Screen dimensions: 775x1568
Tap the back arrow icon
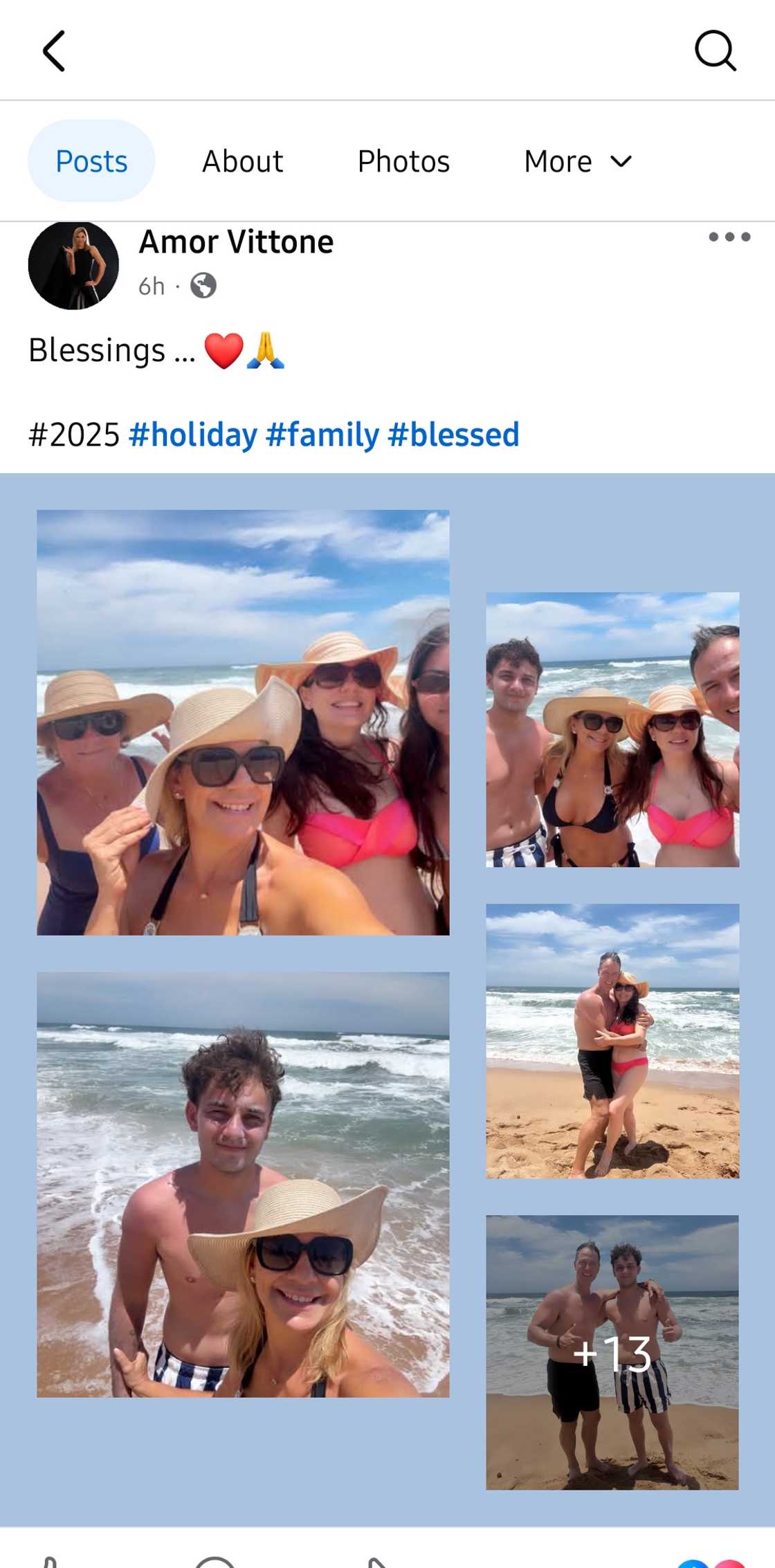pyautogui.click(x=54, y=51)
